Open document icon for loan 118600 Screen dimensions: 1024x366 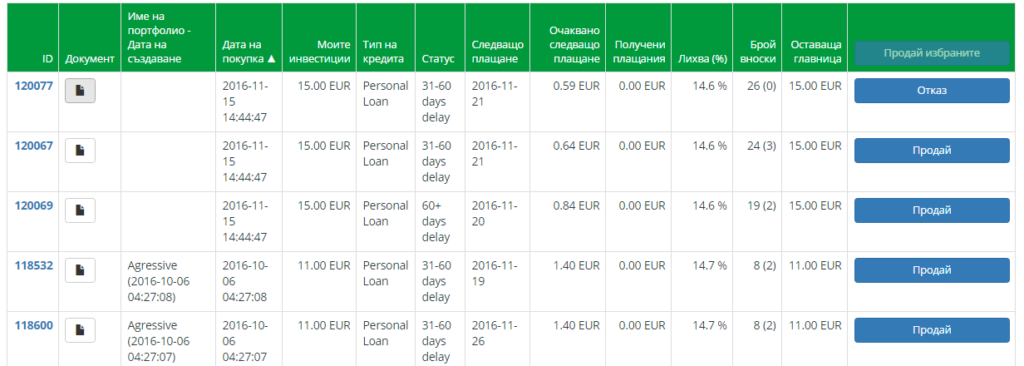[x=80, y=331]
